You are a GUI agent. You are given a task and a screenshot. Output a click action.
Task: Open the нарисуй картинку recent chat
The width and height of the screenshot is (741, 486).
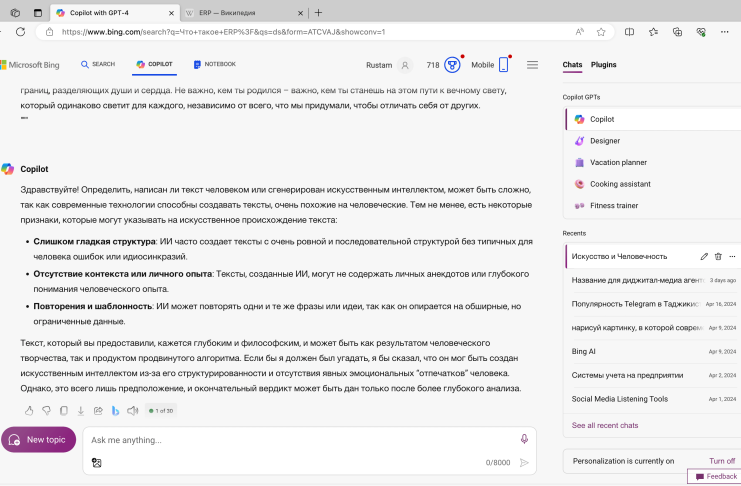click(653, 328)
